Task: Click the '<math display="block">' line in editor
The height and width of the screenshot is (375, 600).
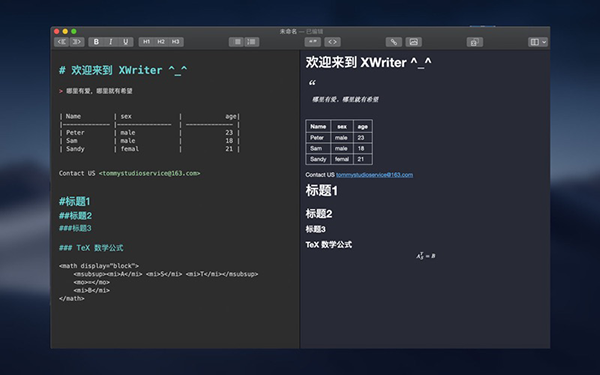Action: coord(99,266)
